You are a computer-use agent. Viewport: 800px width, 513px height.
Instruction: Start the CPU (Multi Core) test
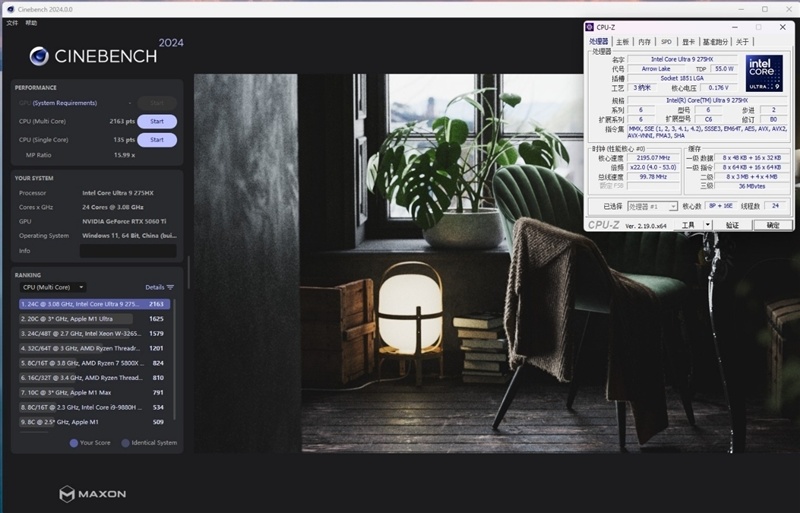[x=157, y=121]
